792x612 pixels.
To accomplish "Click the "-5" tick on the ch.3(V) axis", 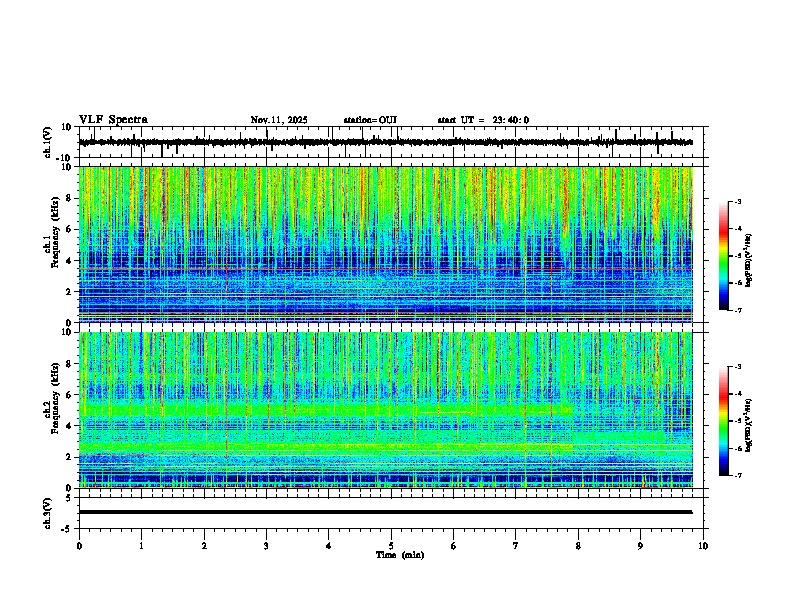I will click(68, 529).
